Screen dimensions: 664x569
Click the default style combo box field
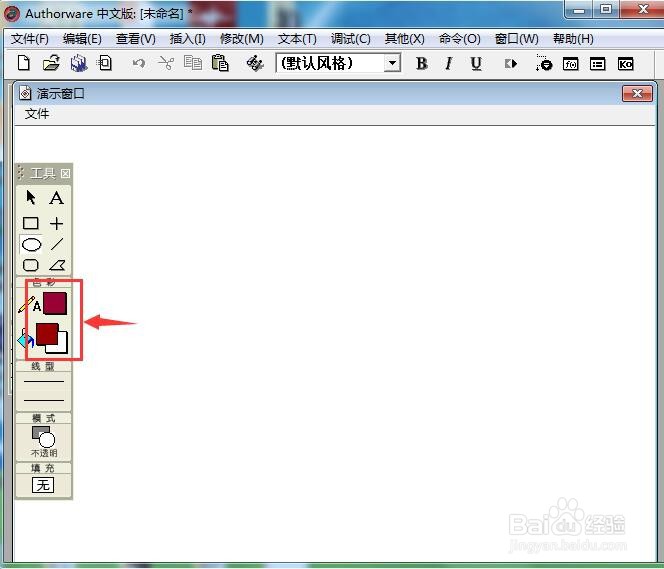coord(338,64)
